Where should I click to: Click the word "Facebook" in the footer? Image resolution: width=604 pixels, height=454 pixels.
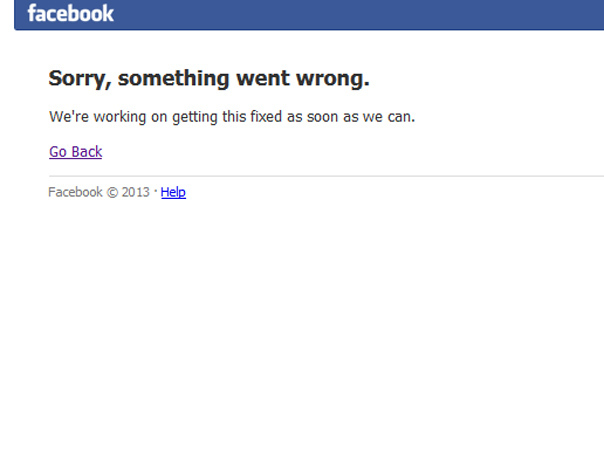click(x=75, y=192)
